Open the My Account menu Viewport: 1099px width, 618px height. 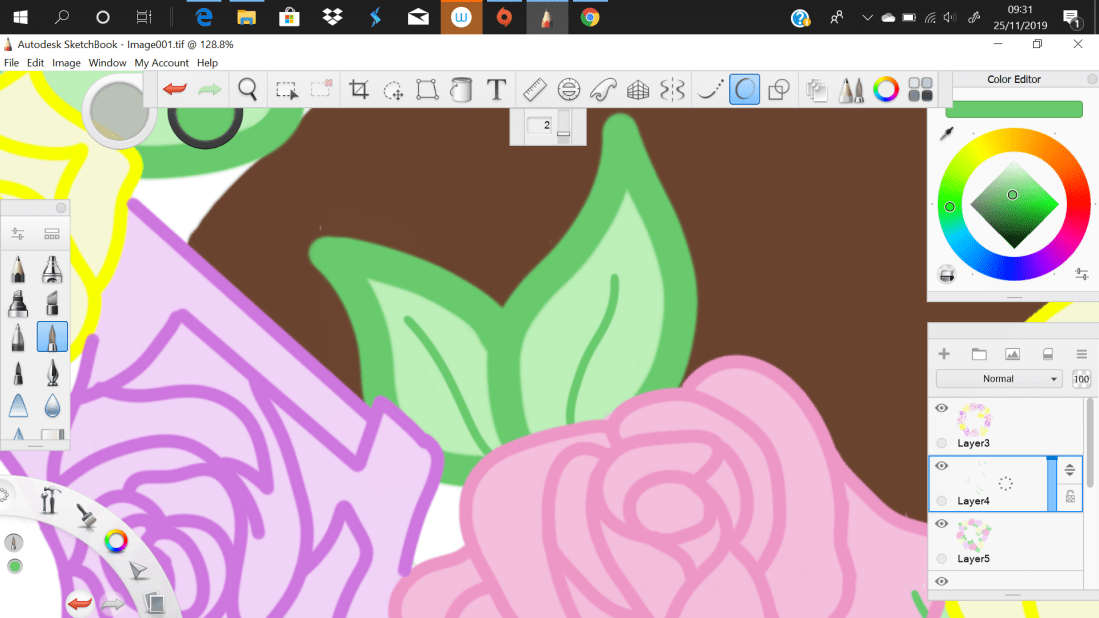161,62
